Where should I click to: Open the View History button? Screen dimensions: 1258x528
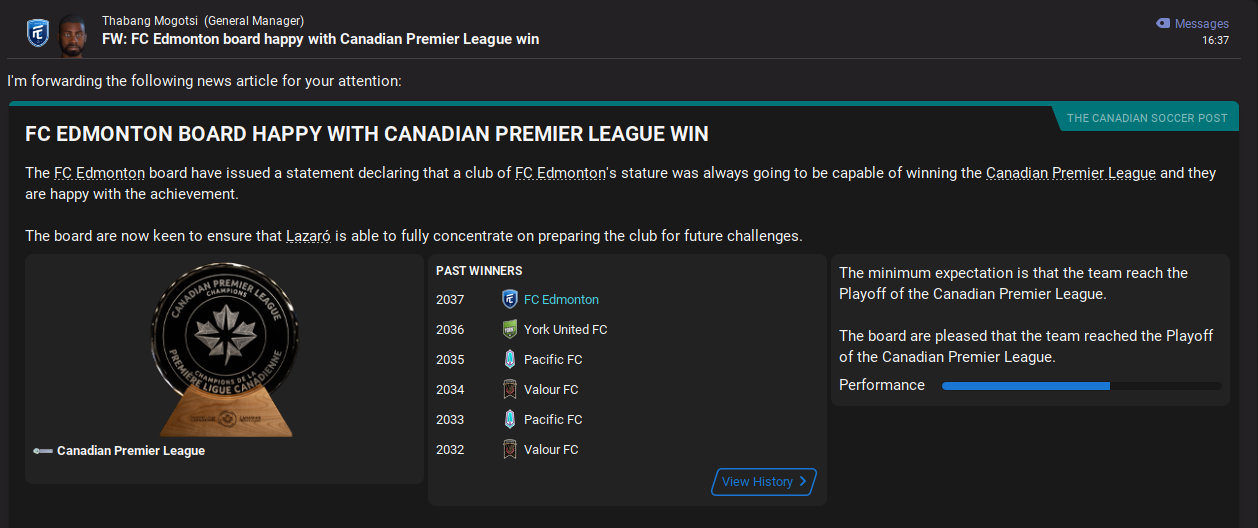pos(764,482)
